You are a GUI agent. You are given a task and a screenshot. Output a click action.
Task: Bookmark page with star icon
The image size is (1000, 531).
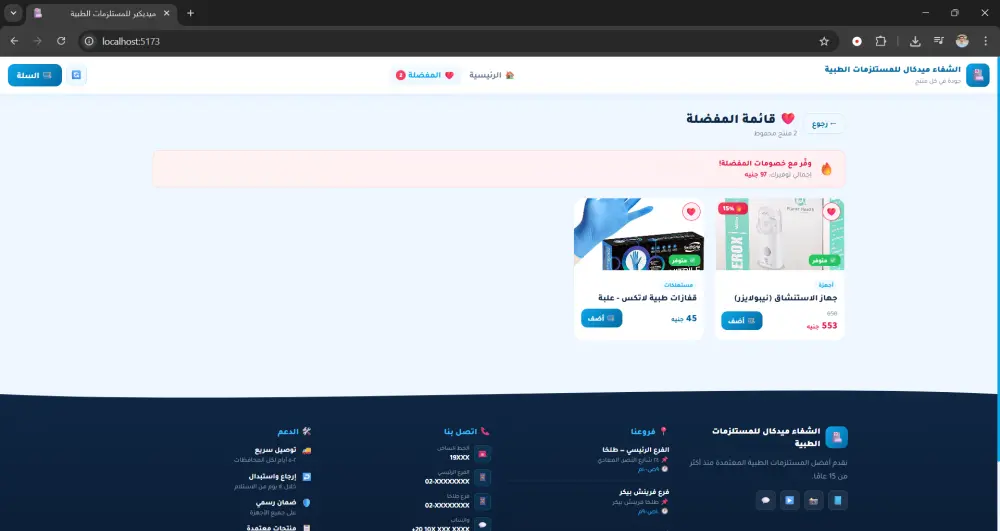point(824,41)
